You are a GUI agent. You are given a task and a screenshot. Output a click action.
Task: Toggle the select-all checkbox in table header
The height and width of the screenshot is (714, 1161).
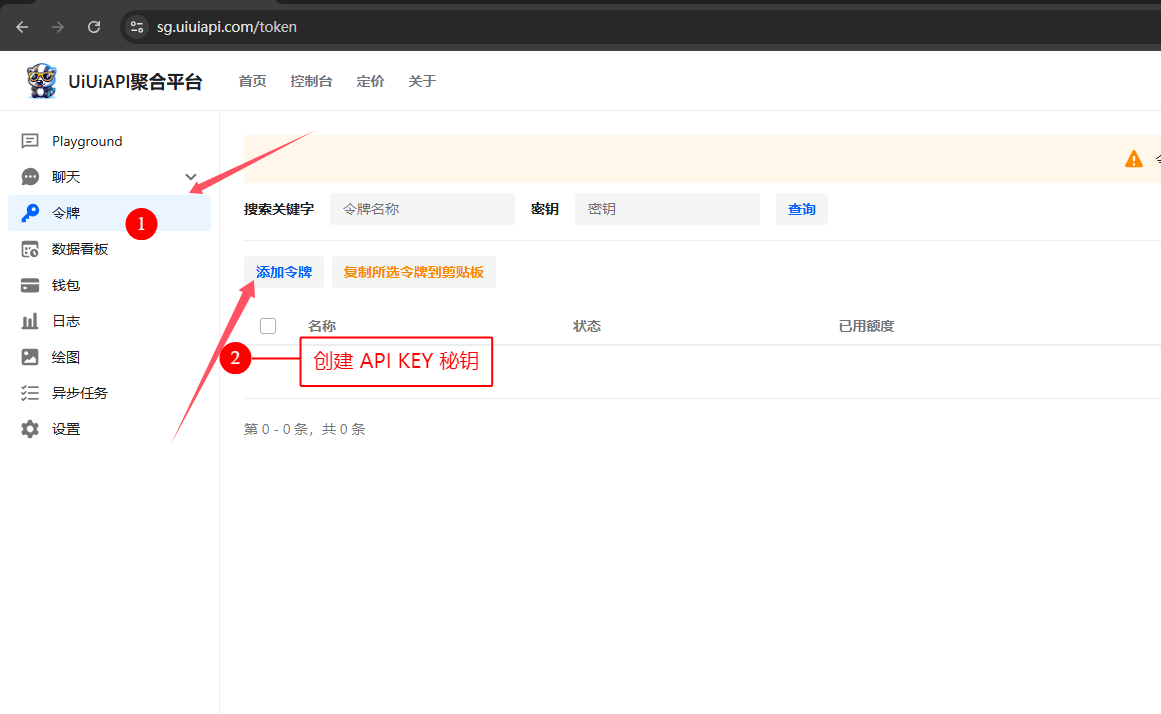point(268,326)
